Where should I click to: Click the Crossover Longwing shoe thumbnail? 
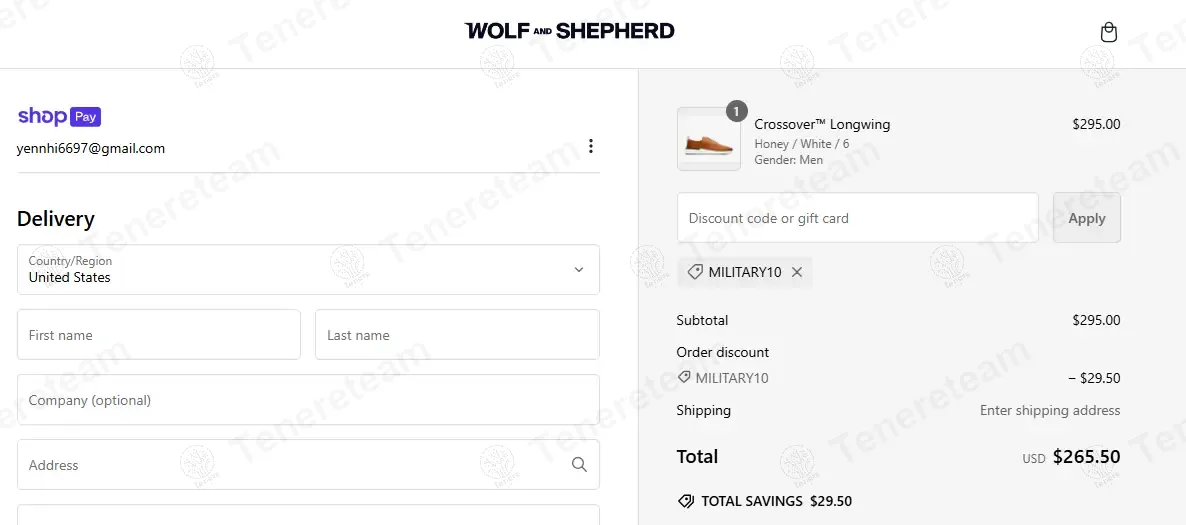pyautogui.click(x=709, y=140)
